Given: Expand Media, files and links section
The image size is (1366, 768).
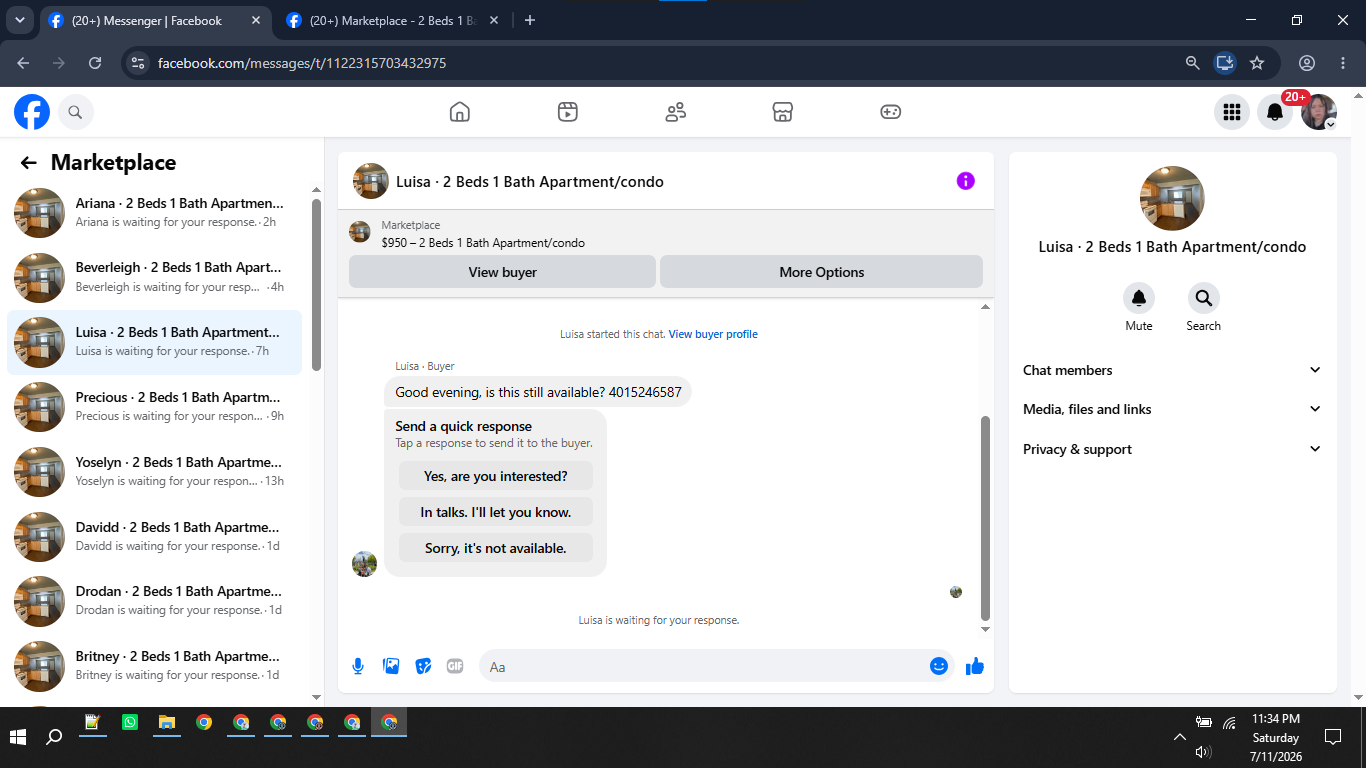Looking at the screenshot, I should click(1172, 409).
